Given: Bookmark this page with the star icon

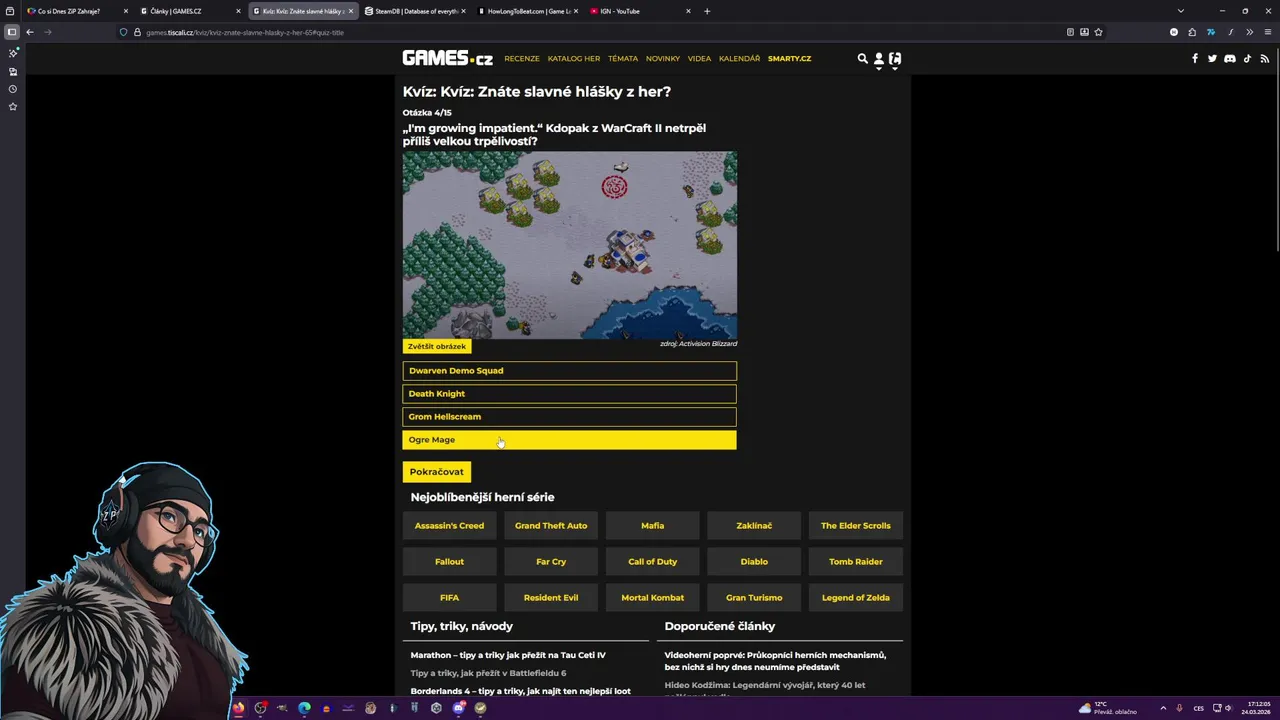Looking at the screenshot, I should [1098, 32].
